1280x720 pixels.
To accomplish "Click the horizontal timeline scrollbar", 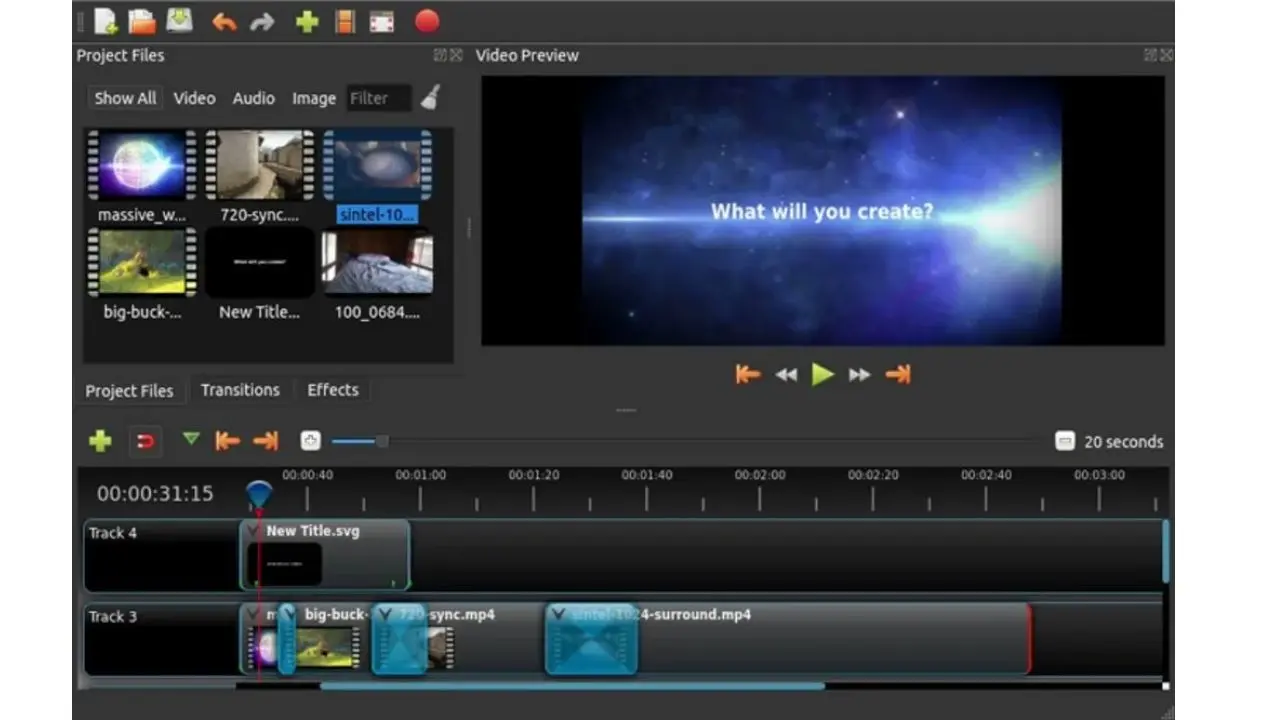I will tap(572, 686).
